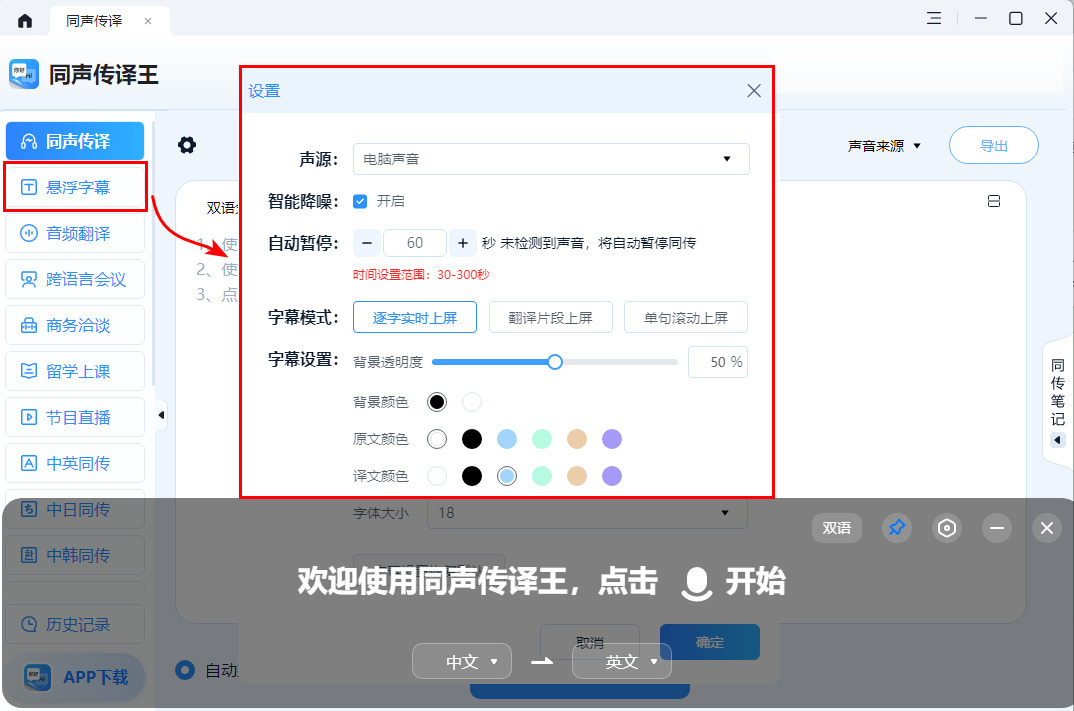
Task: Increase auto-pause time with plus button
Action: pyautogui.click(x=463, y=243)
